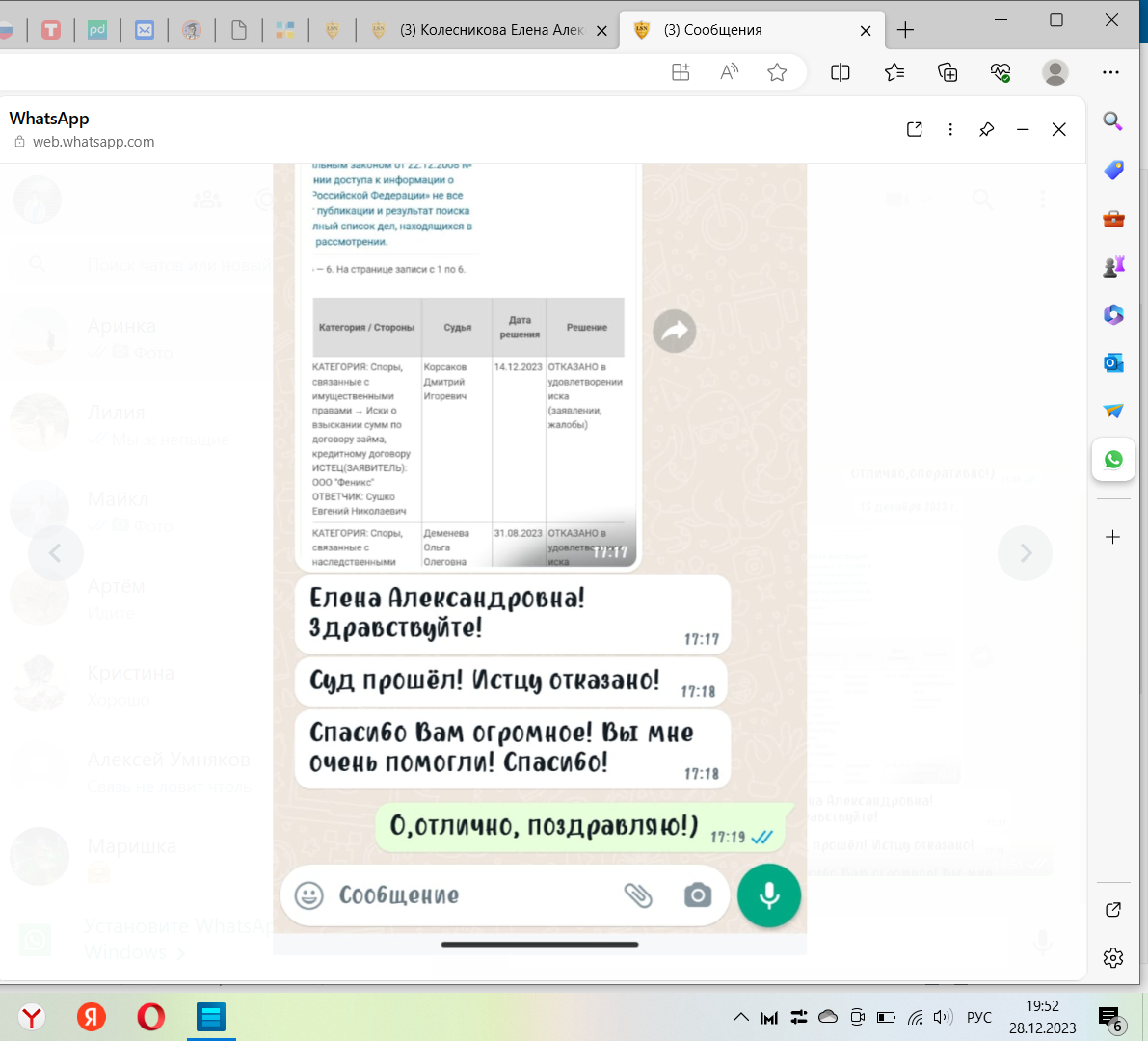Record a voice message with the microphone button

pos(768,895)
